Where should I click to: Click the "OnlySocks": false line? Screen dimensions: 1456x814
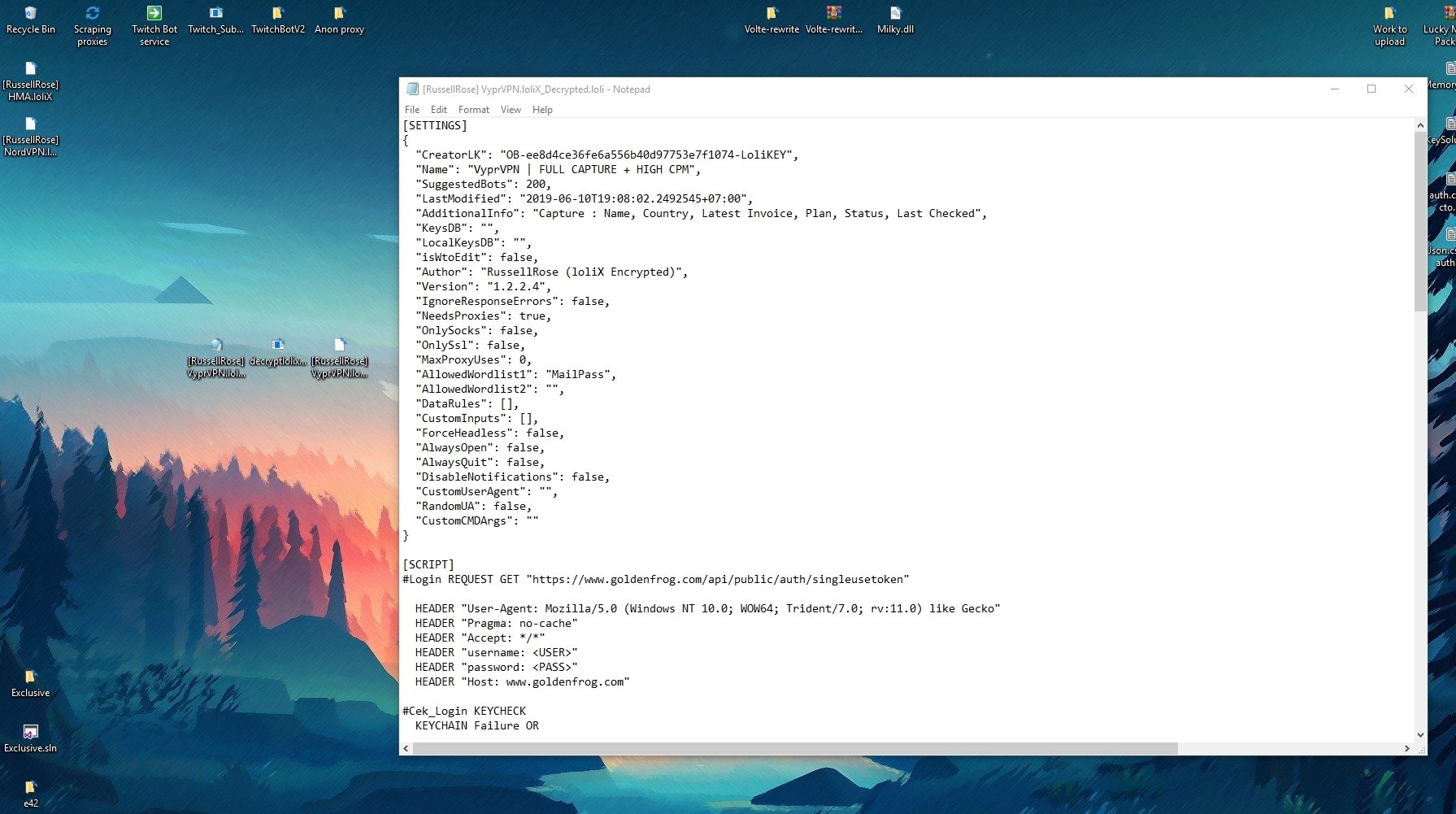click(476, 330)
